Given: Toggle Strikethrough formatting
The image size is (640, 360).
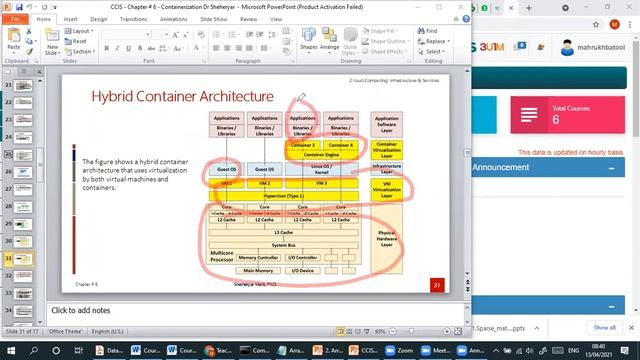Looking at the screenshot, I should [x=151, y=49].
